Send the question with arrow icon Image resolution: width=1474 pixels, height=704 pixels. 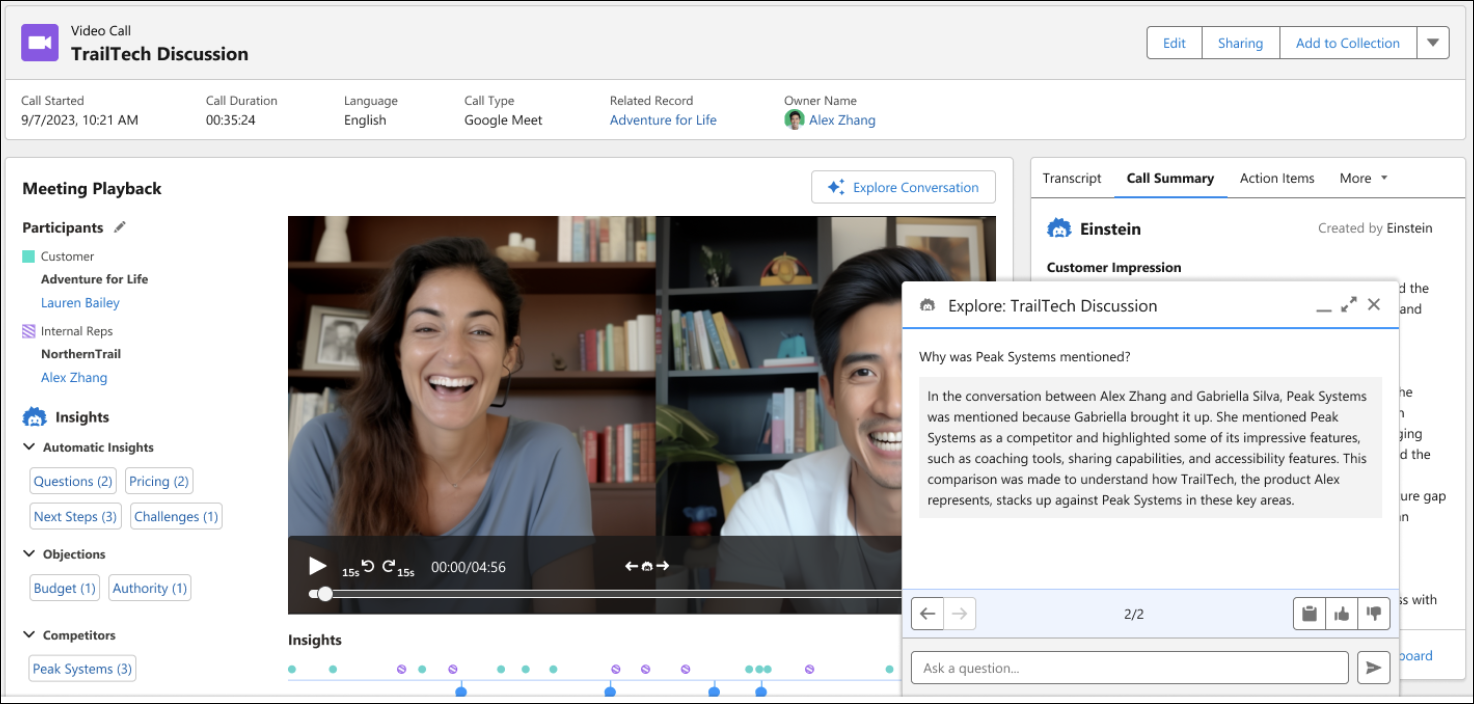pos(1373,668)
